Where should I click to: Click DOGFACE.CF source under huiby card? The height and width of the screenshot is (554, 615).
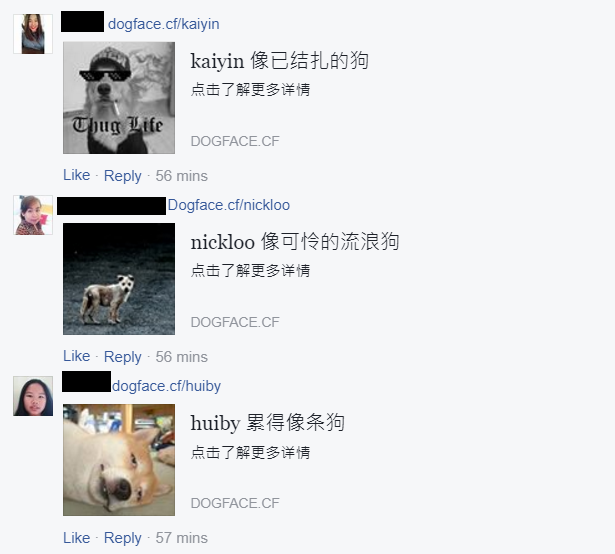pos(235,503)
